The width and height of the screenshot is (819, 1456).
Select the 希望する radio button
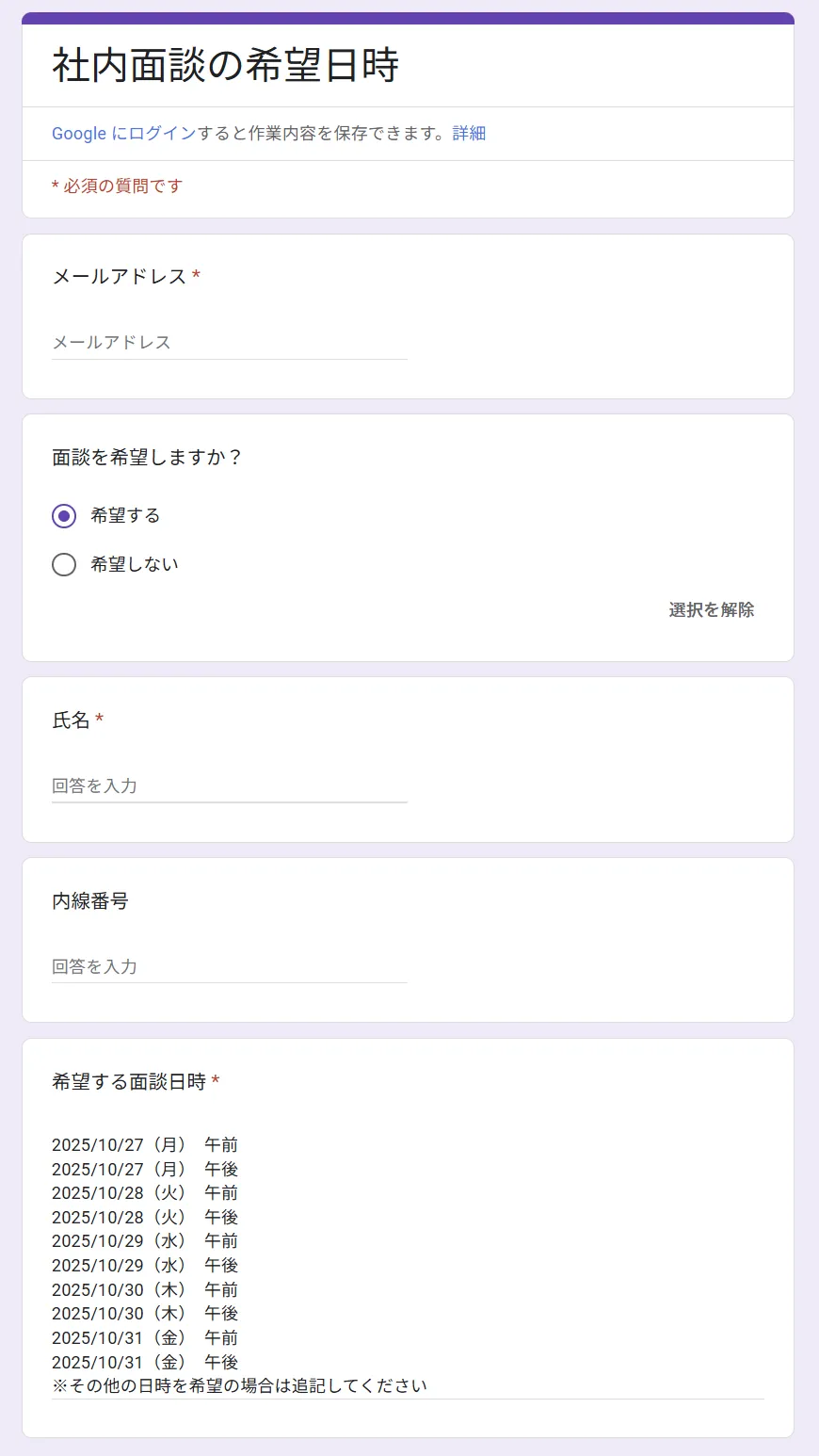click(64, 516)
